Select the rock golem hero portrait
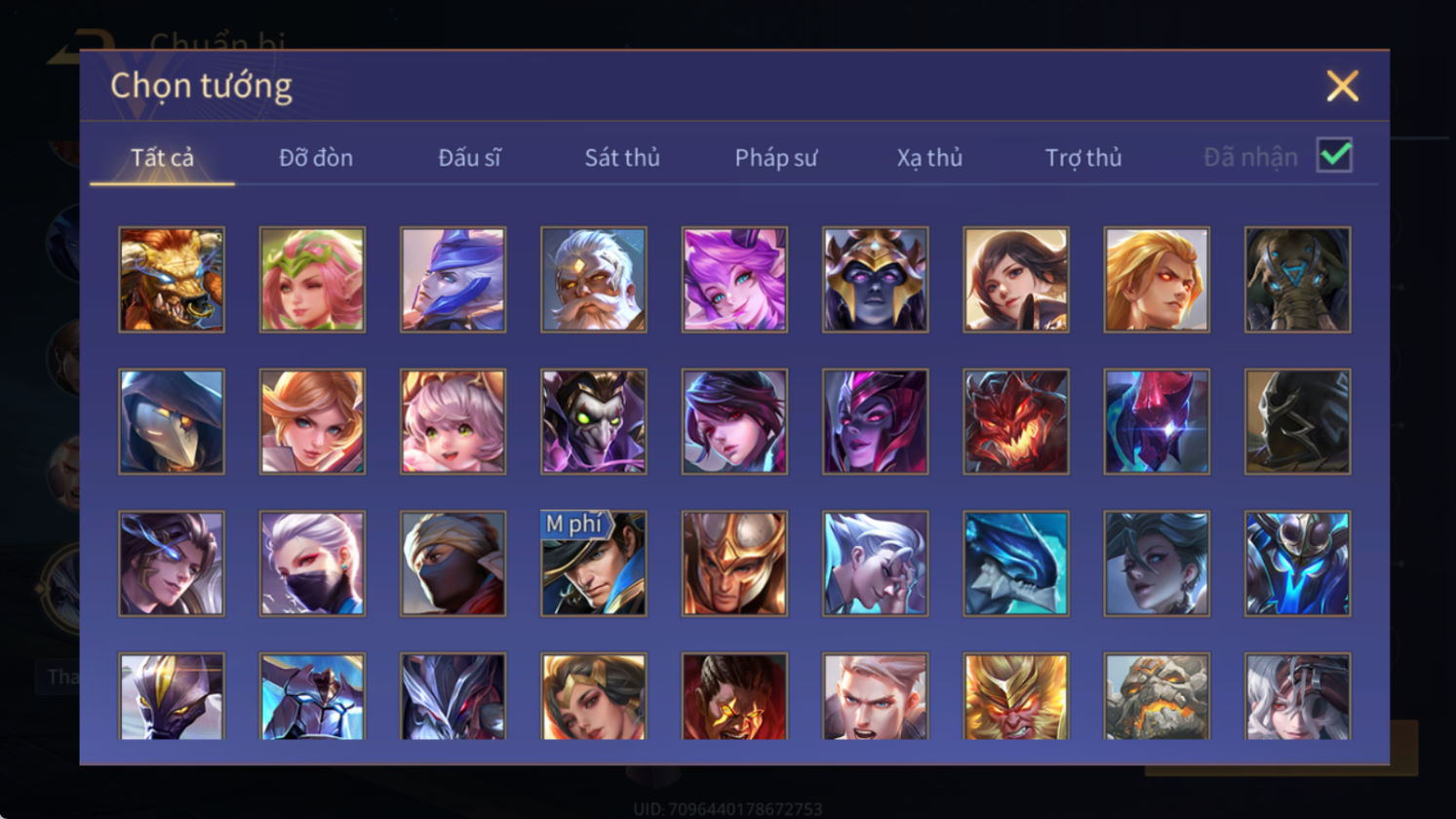This screenshot has width=1456, height=819. tap(1157, 696)
